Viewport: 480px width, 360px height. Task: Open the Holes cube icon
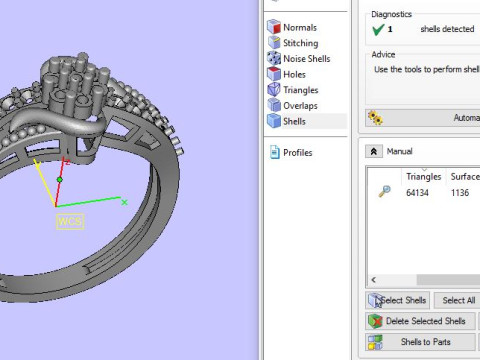[274, 74]
